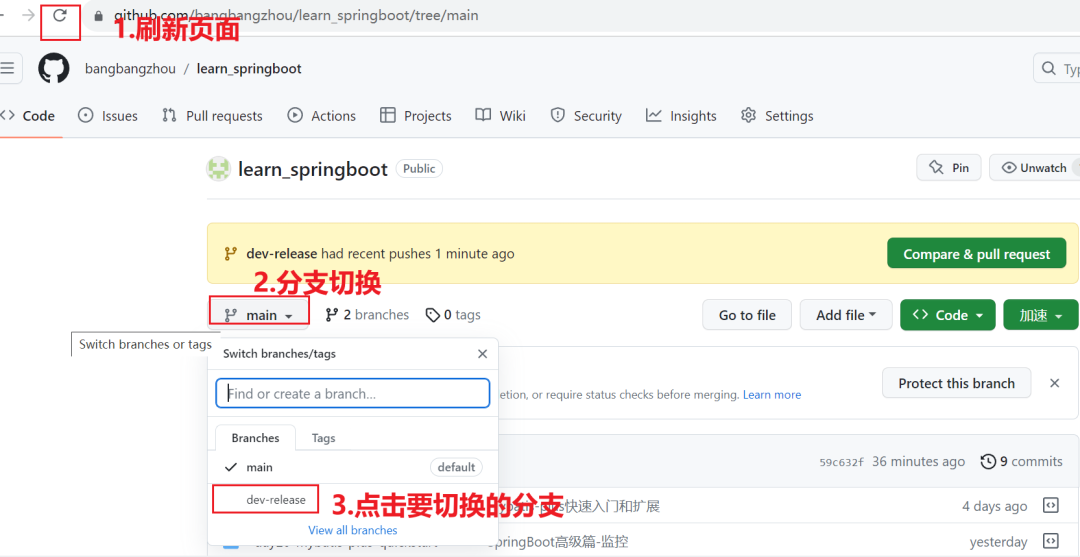Select the Branches tab in the popup
The width and height of the screenshot is (1080, 557).
pyautogui.click(x=256, y=438)
